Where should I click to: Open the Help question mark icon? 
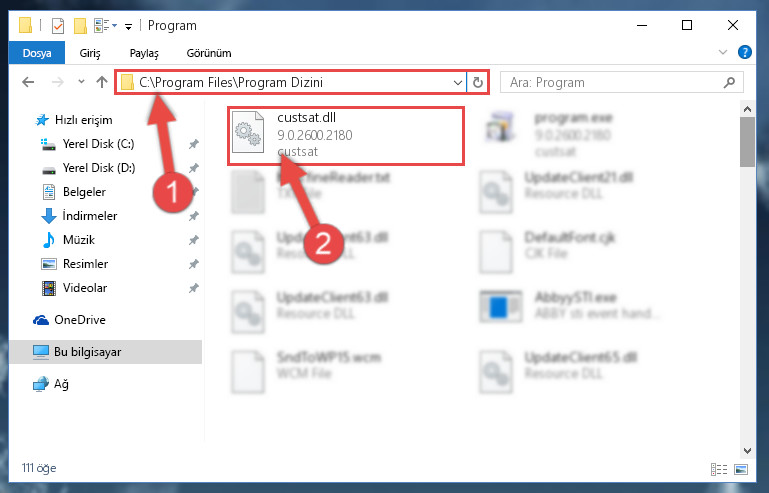(x=744, y=52)
